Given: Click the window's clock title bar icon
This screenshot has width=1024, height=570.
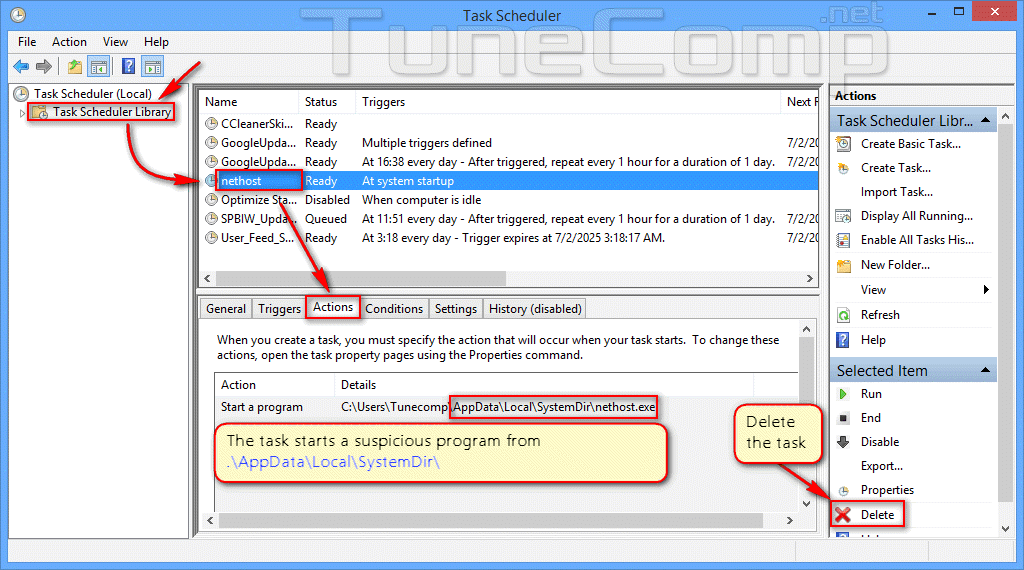Looking at the screenshot, I should click(18, 14).
